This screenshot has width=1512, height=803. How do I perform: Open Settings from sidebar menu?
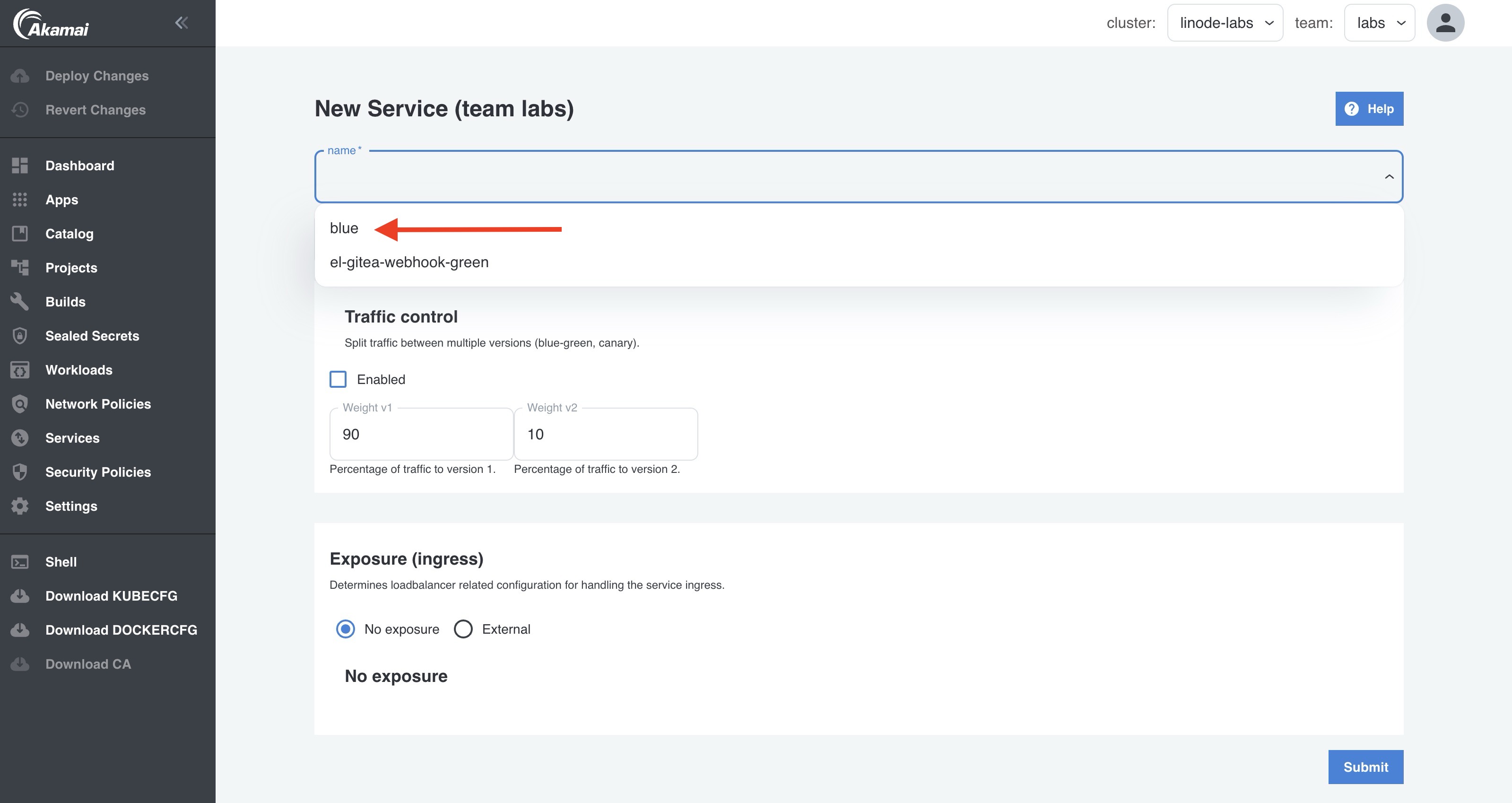[71, 506]
